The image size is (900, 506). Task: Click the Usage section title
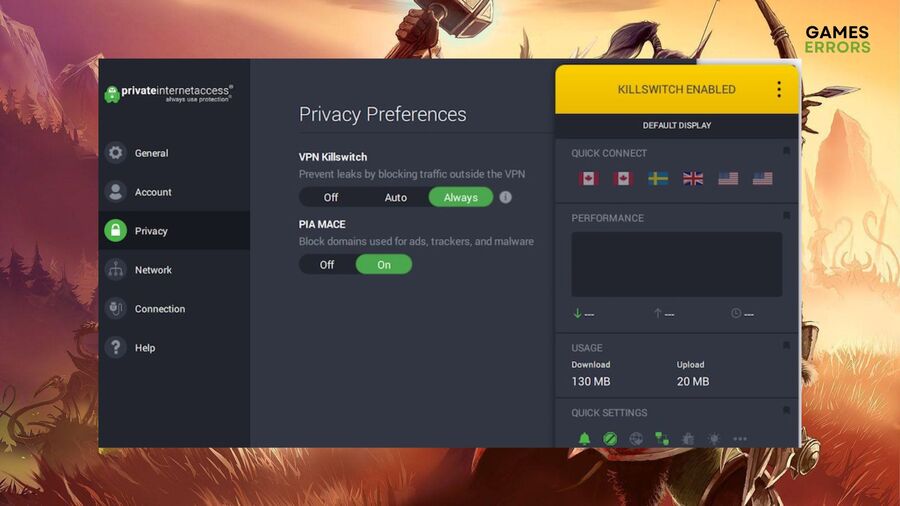tap(587, 348)
